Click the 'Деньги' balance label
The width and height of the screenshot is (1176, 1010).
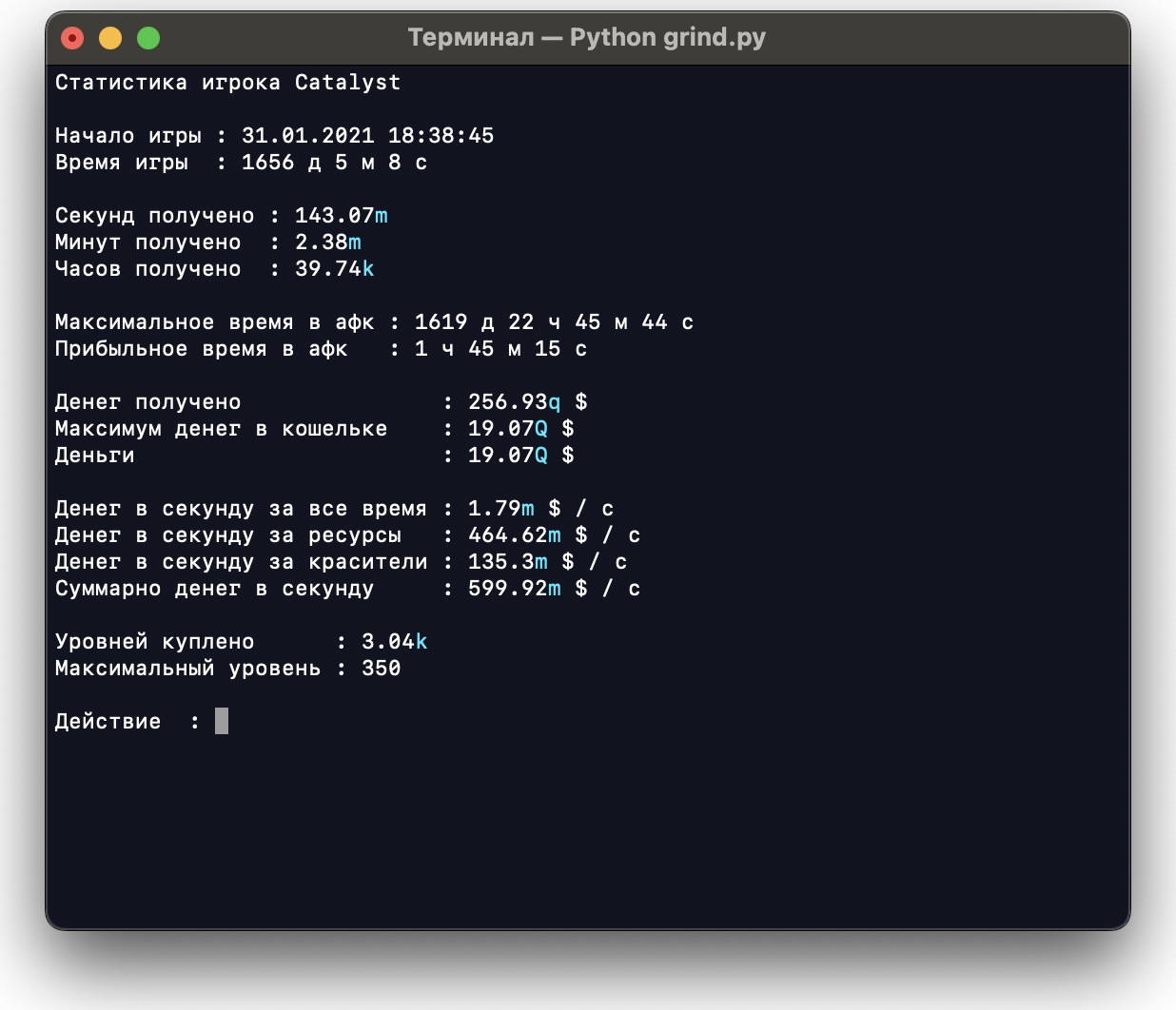click(94, 456)
